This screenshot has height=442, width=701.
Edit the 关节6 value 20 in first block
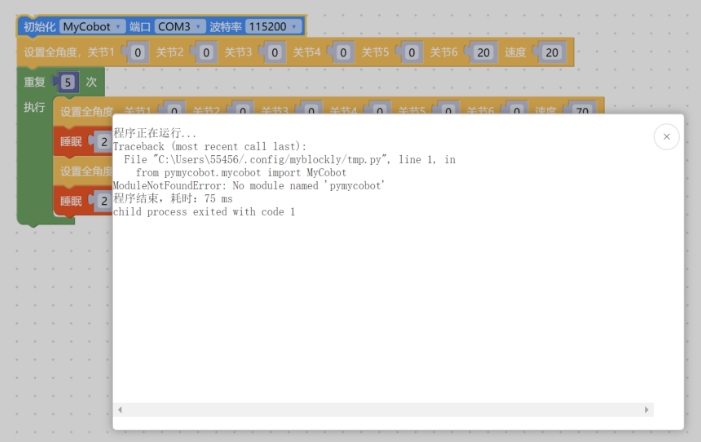tap(483, 53)
